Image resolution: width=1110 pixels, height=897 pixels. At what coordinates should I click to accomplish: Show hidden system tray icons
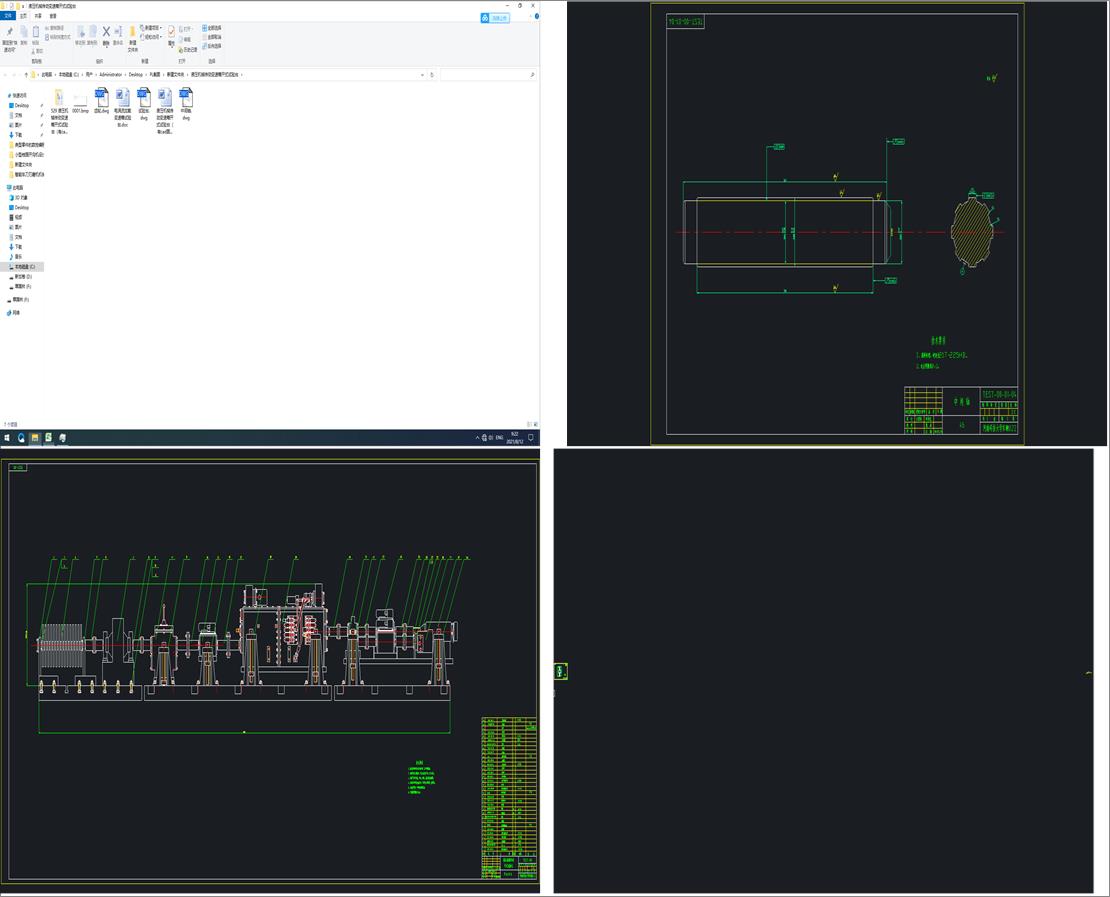click(x=477, y=438)
